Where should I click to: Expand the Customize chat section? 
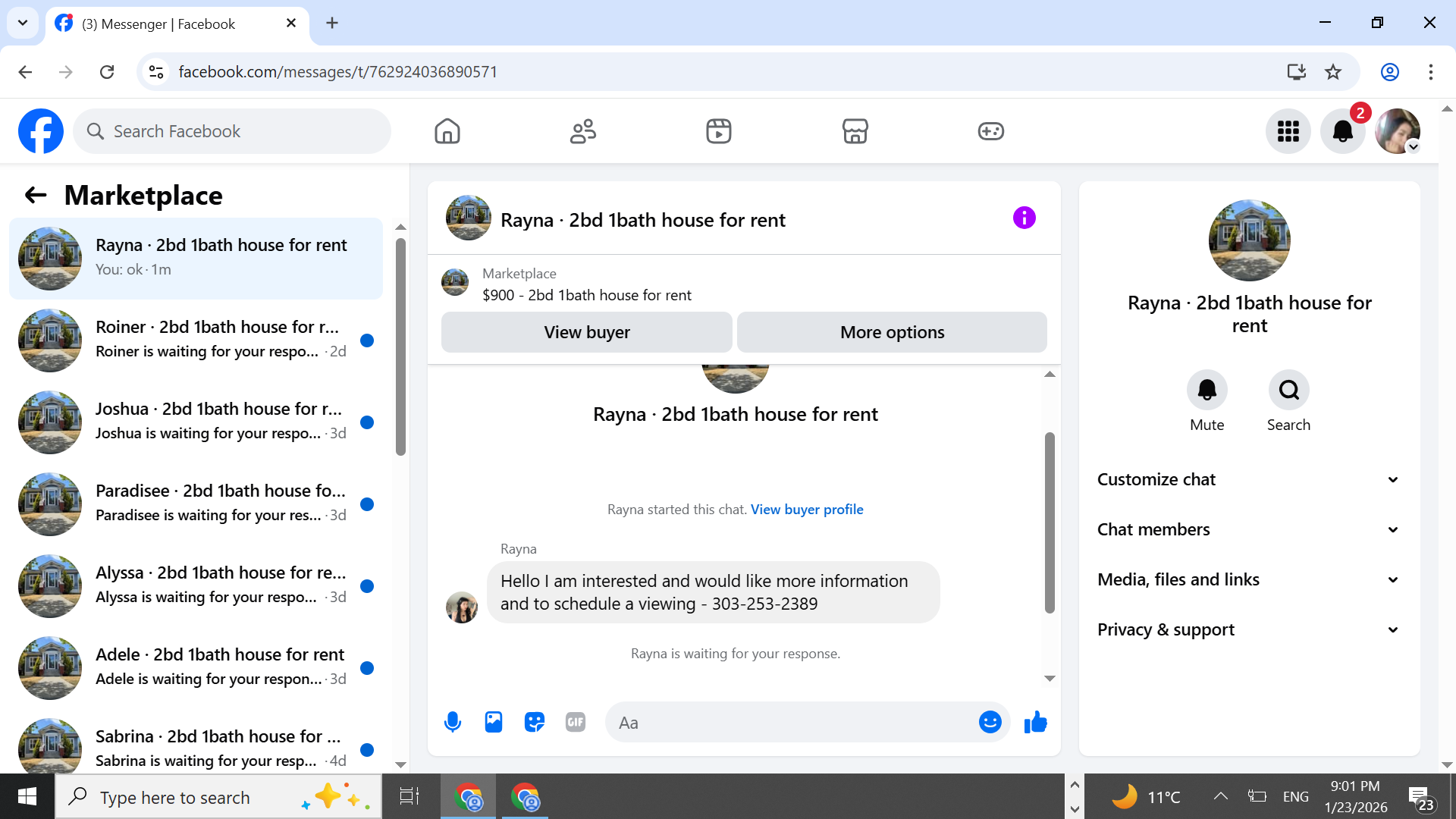coord(1249,479)
